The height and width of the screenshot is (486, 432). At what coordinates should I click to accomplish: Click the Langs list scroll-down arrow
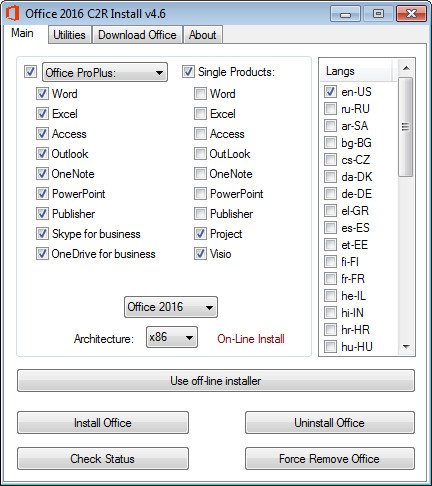tap(406, 347)
